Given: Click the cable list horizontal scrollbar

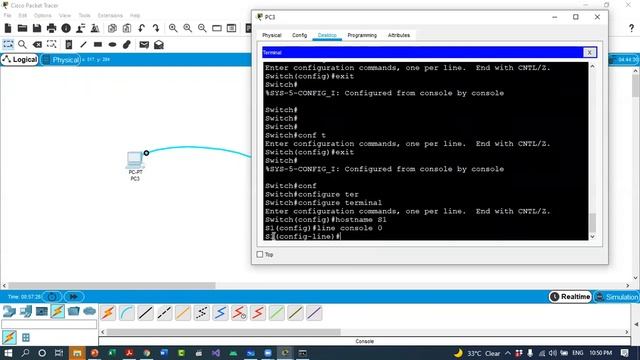Looking at the screenshot, I should click(223, 332).
